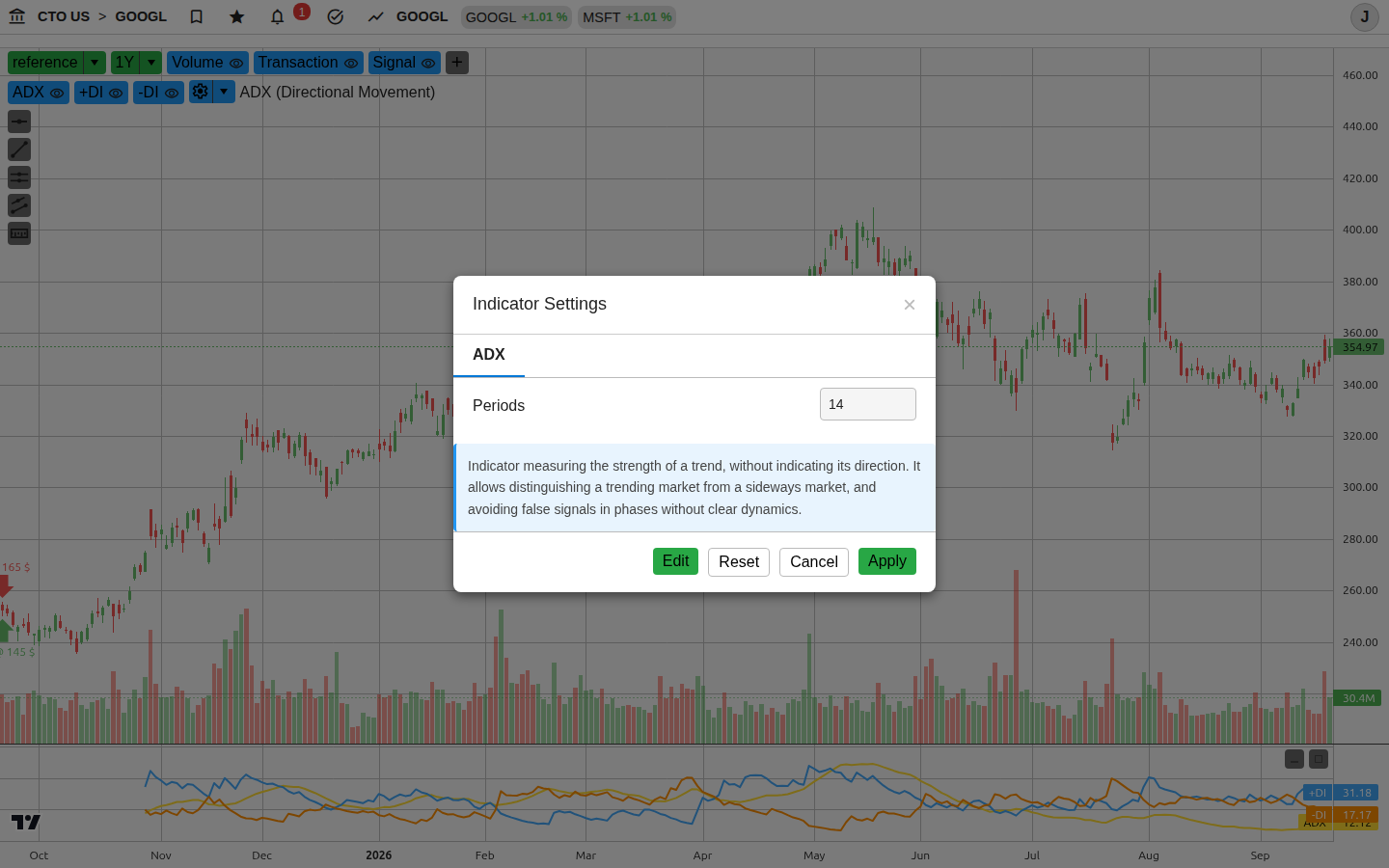The height and width of the screenshot is (868, 1389).
Task: Click the Apply button
Action: (x=887, y=561)
